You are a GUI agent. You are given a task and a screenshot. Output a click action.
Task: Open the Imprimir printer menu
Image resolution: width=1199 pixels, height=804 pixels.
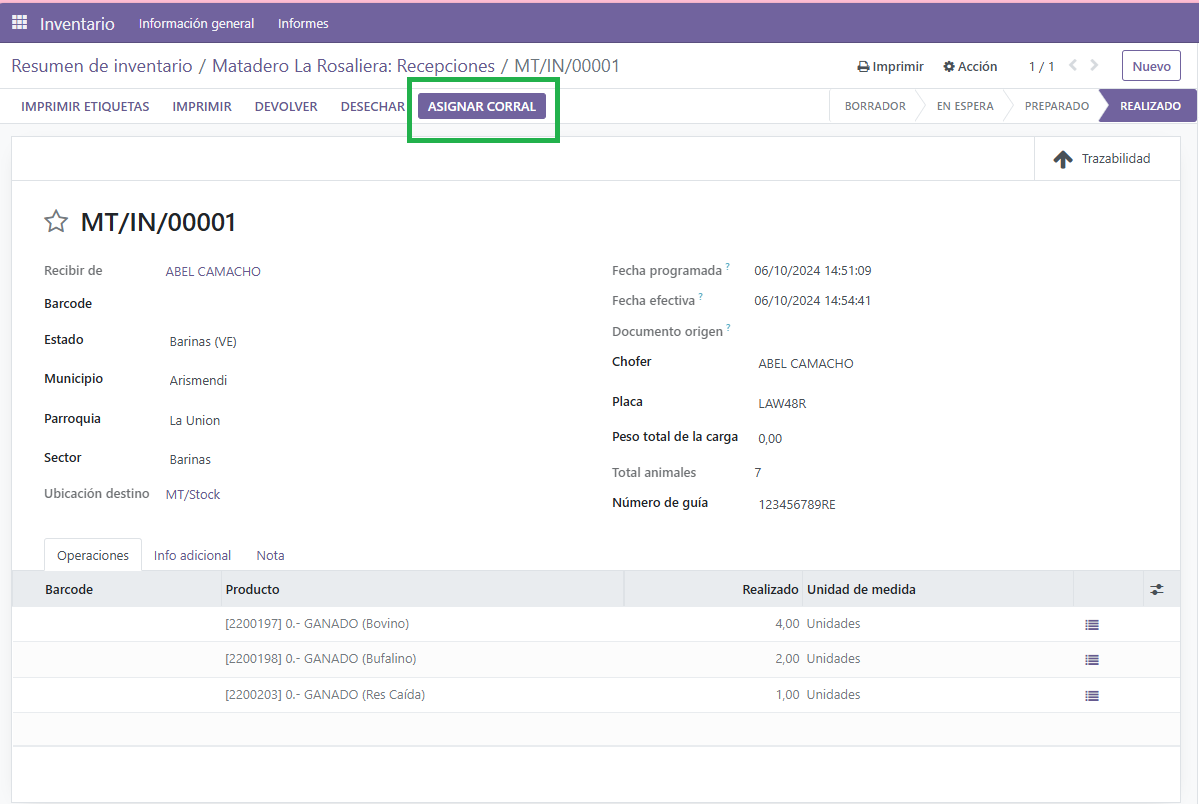(890, 67)
